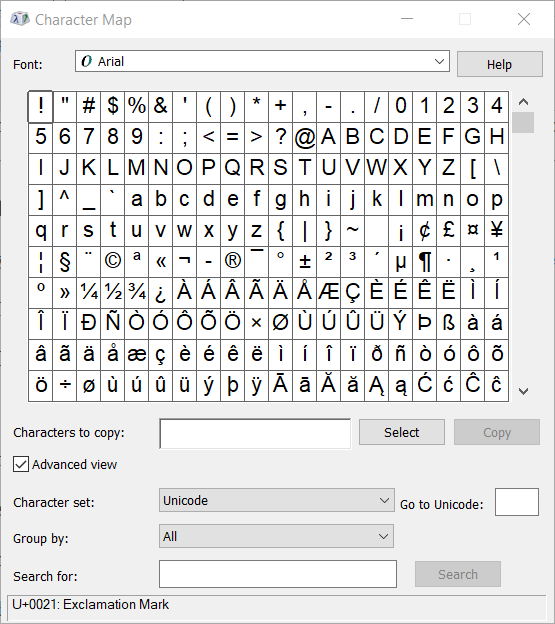Open the Character set Unicode dropdown
This screenshot has height=624, width=555.
pyautogui.click(x=277, y=500)
